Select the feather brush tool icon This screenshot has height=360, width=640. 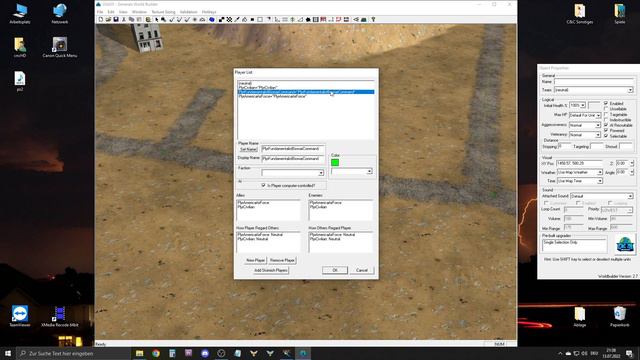pos(237,19)
